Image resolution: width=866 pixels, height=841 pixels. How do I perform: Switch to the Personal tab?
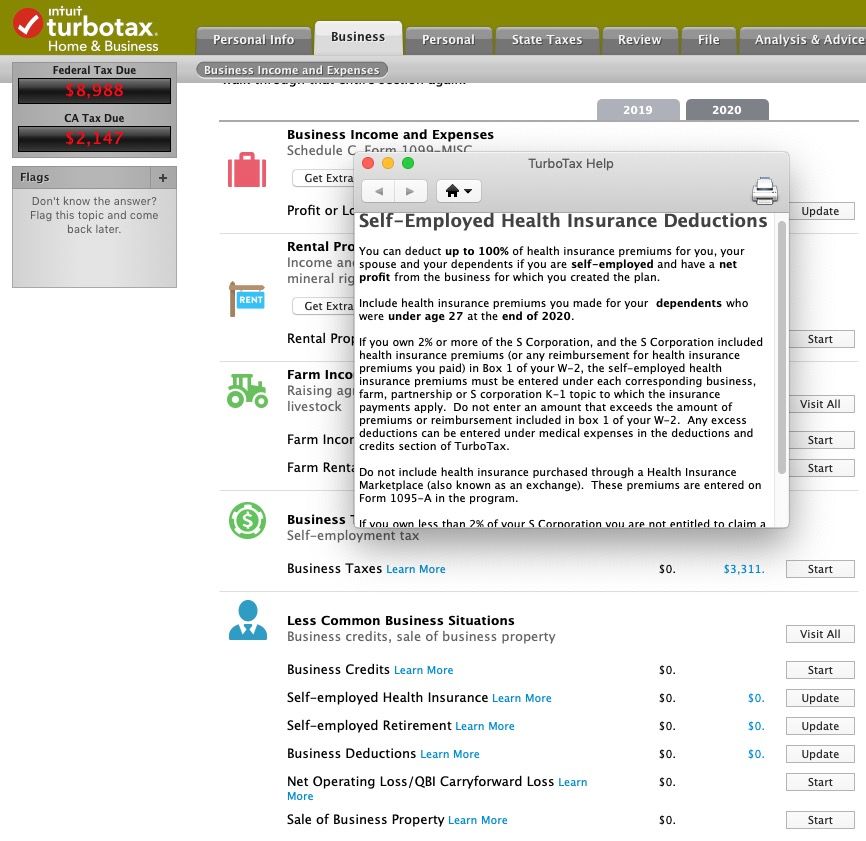(x=448, y=40)
